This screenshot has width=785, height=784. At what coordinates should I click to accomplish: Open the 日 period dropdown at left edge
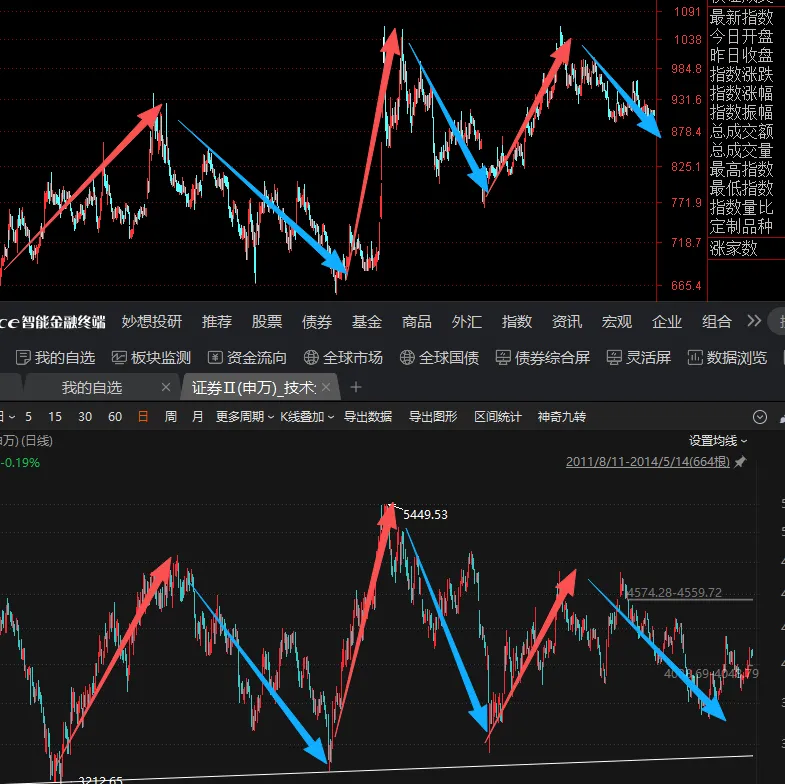coord(8,417)
